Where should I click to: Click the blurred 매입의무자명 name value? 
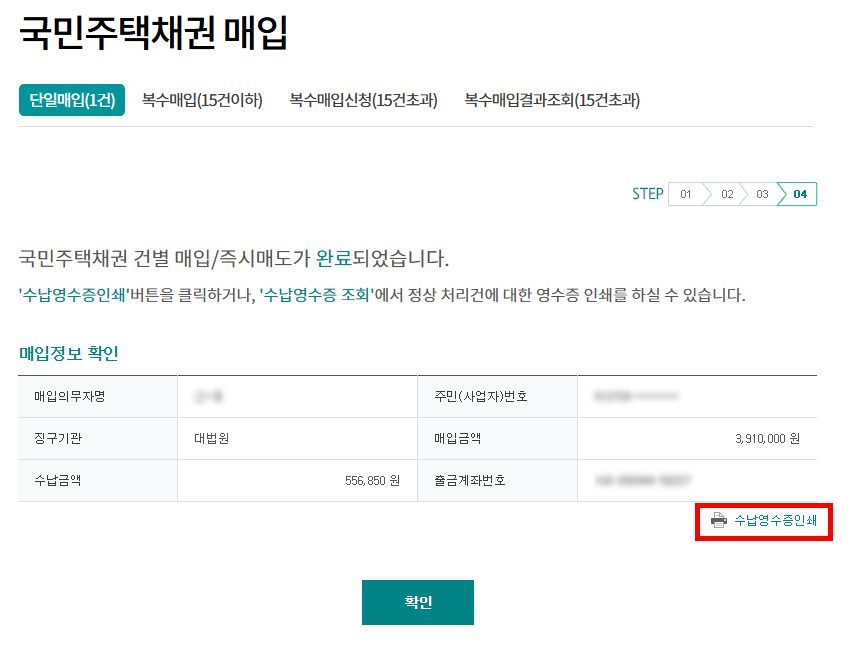pos(210,397)
